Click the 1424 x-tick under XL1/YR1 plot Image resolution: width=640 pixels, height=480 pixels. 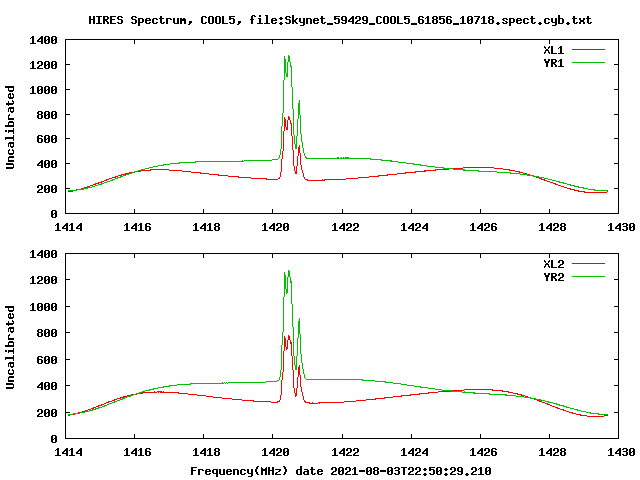click(414, 227)
